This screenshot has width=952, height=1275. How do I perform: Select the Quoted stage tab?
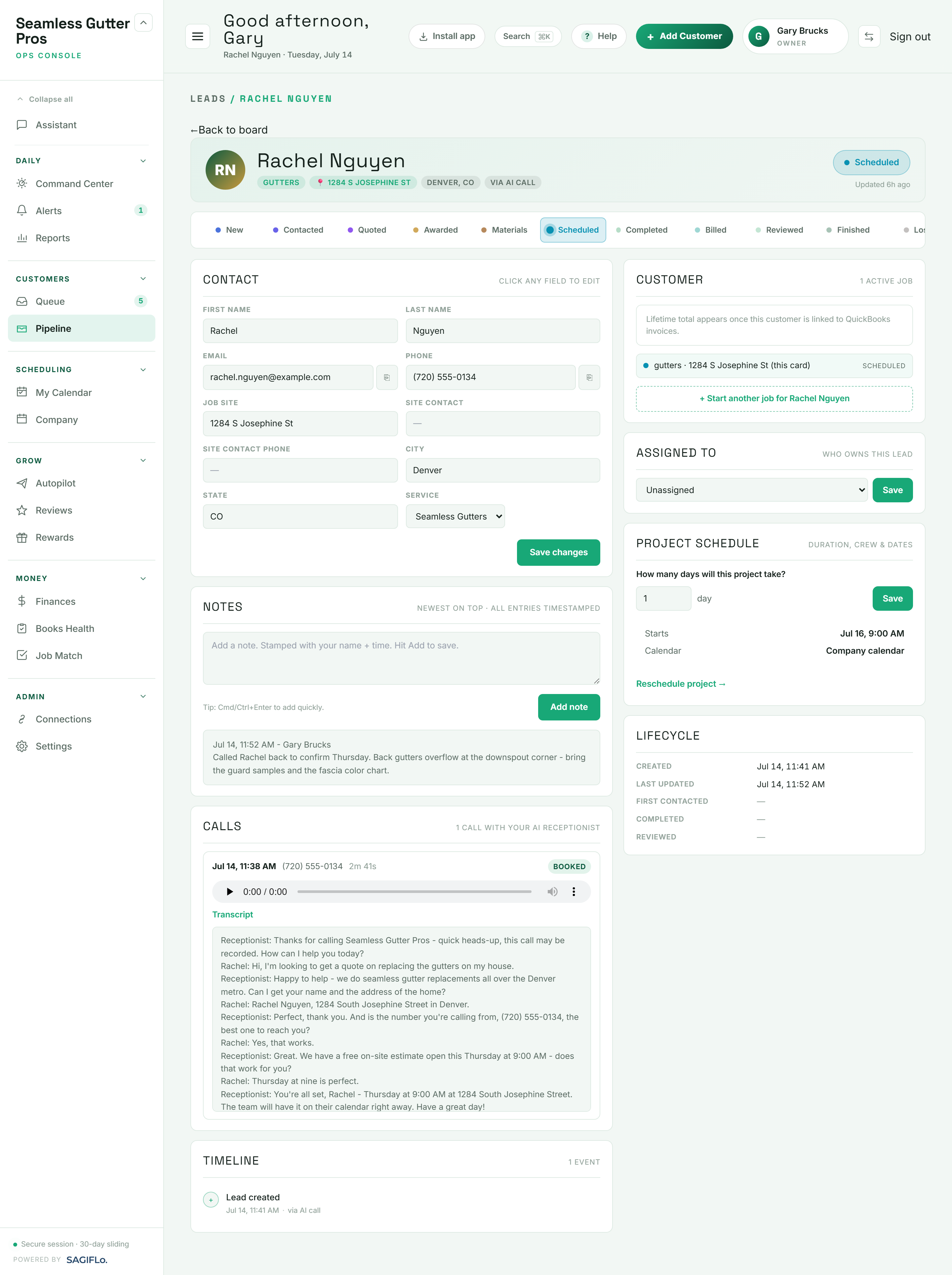[367, 230]
